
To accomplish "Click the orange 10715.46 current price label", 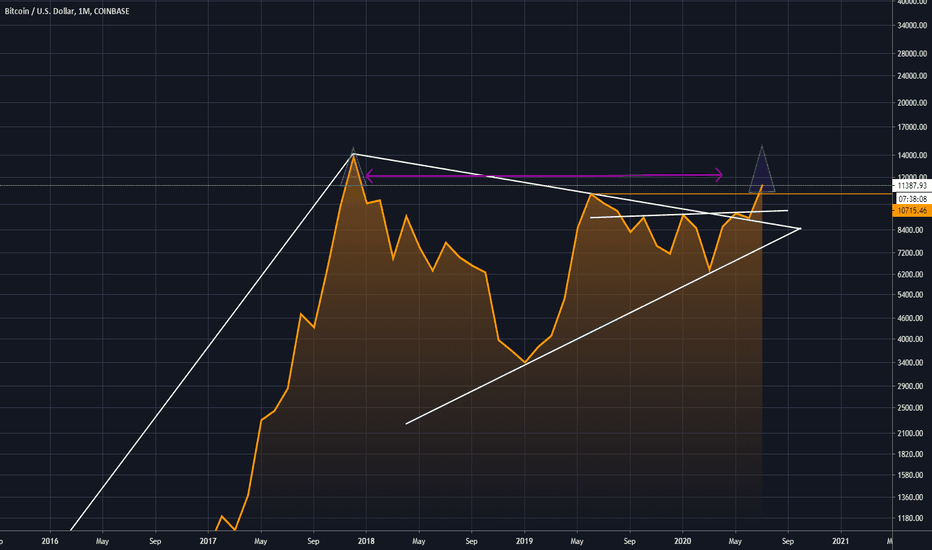I will point(912,210).
